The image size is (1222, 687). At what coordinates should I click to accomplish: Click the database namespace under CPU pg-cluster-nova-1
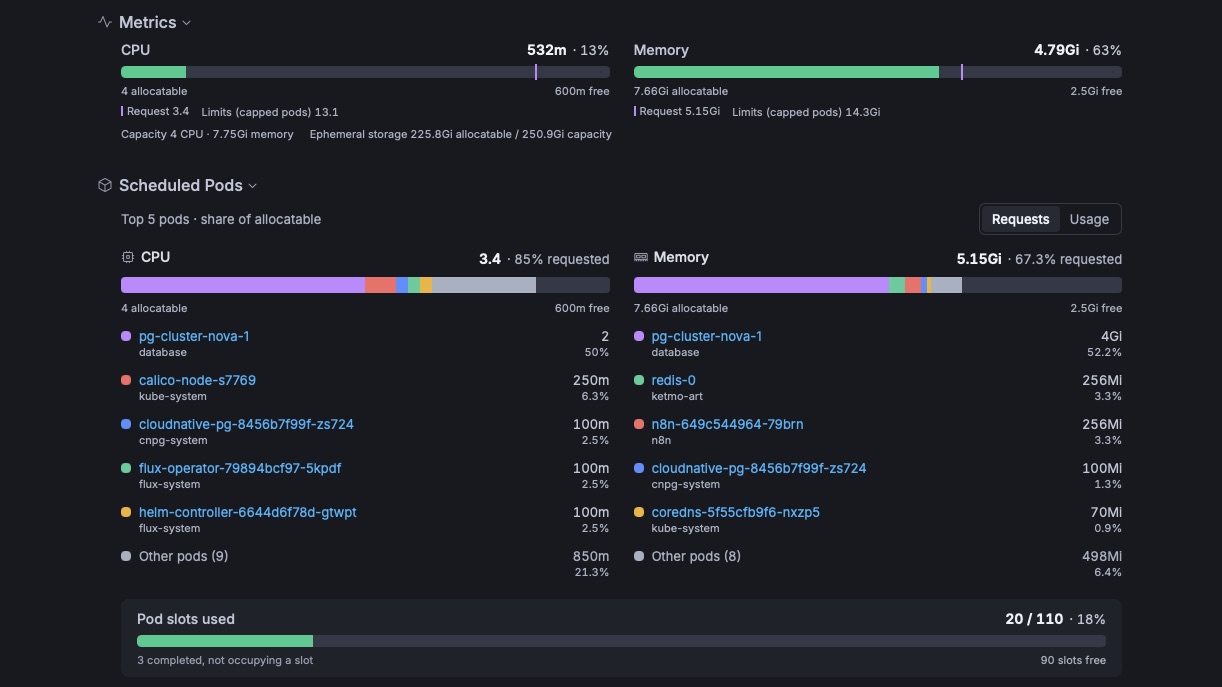click(163, 352)
